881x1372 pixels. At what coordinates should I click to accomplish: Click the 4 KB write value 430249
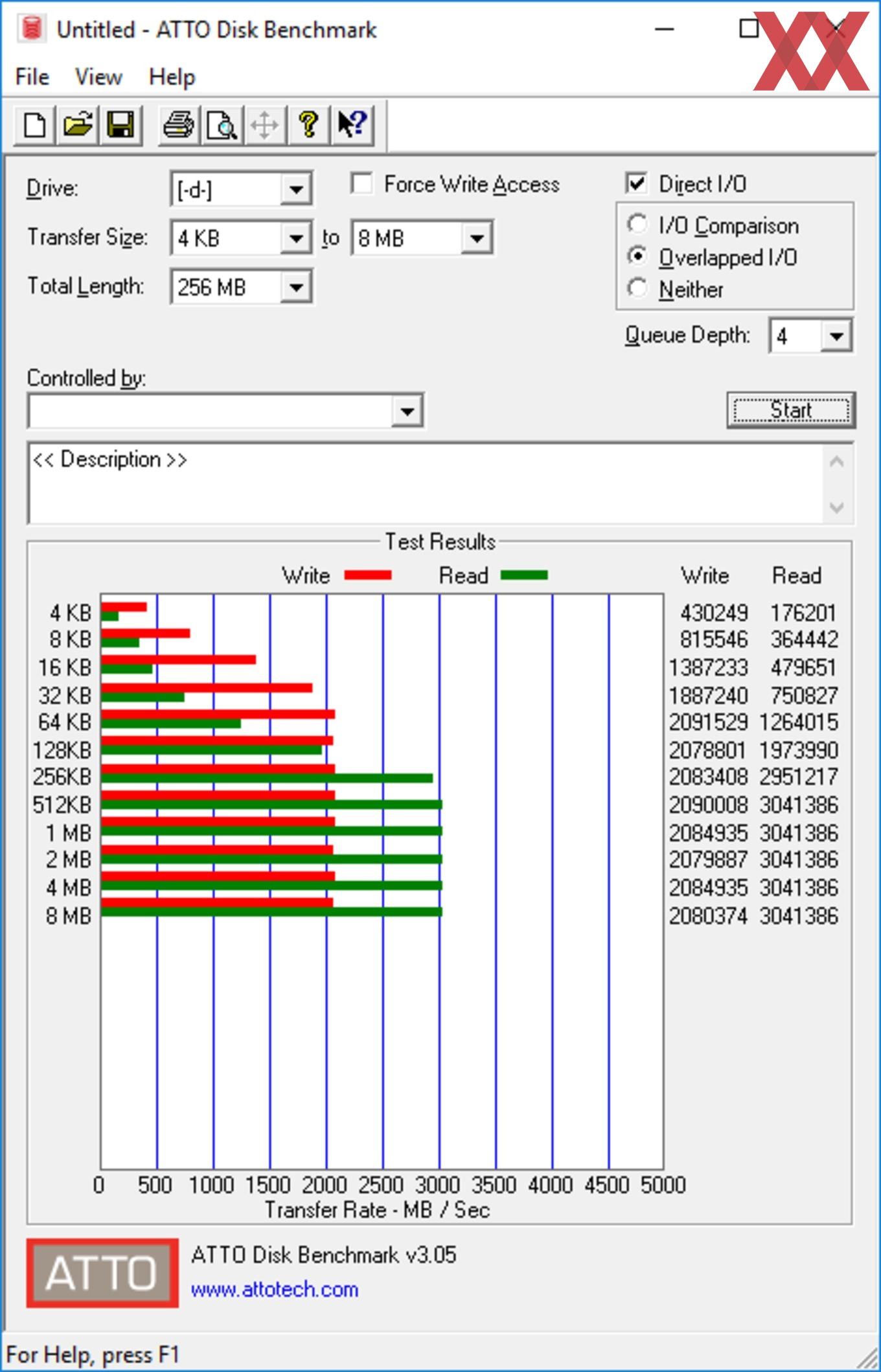click(714, 613)
